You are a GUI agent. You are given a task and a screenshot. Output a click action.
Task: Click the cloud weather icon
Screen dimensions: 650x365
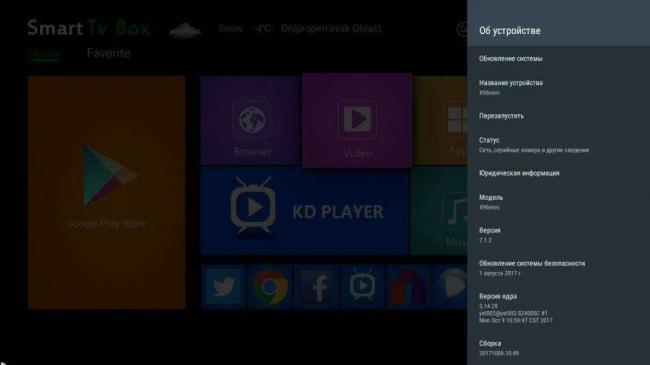(x=186, y=30)
